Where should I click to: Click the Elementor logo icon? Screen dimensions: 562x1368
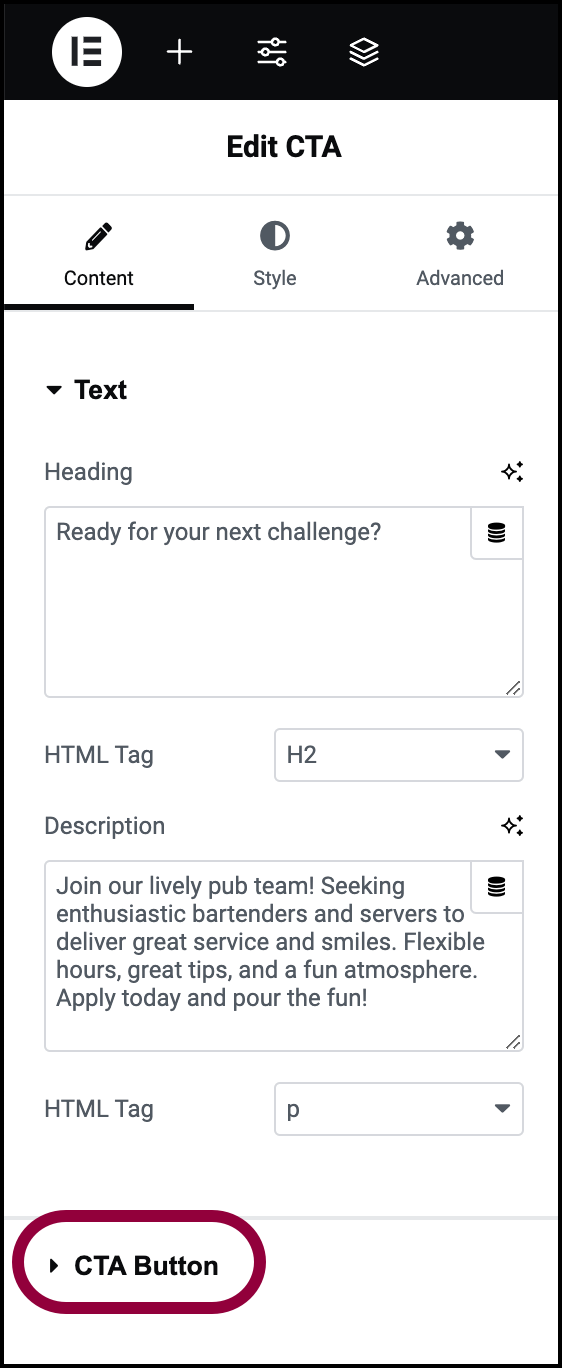[87, 52]
